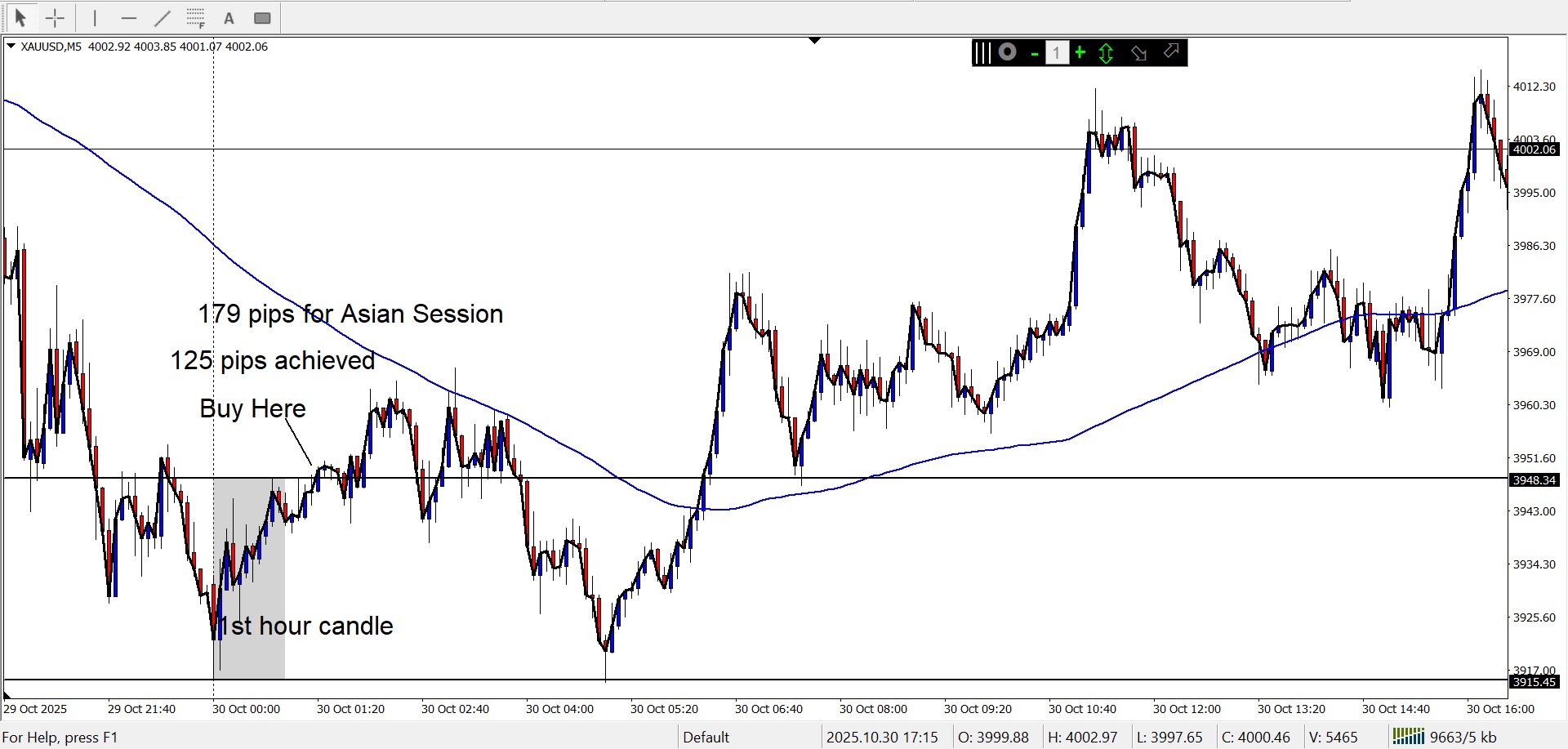Click the 3934.30 price scale value

pyautogui.click(x=1535, y=564)
